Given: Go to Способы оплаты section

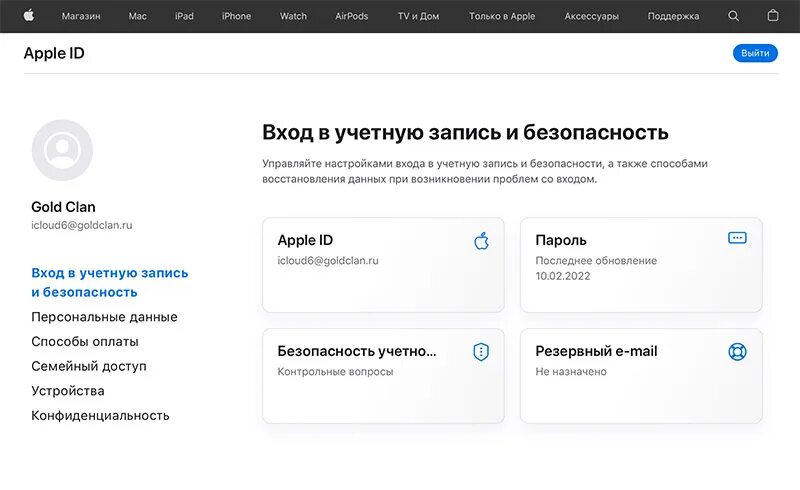Looking at the screenshot, I should (x=85, y=341).
